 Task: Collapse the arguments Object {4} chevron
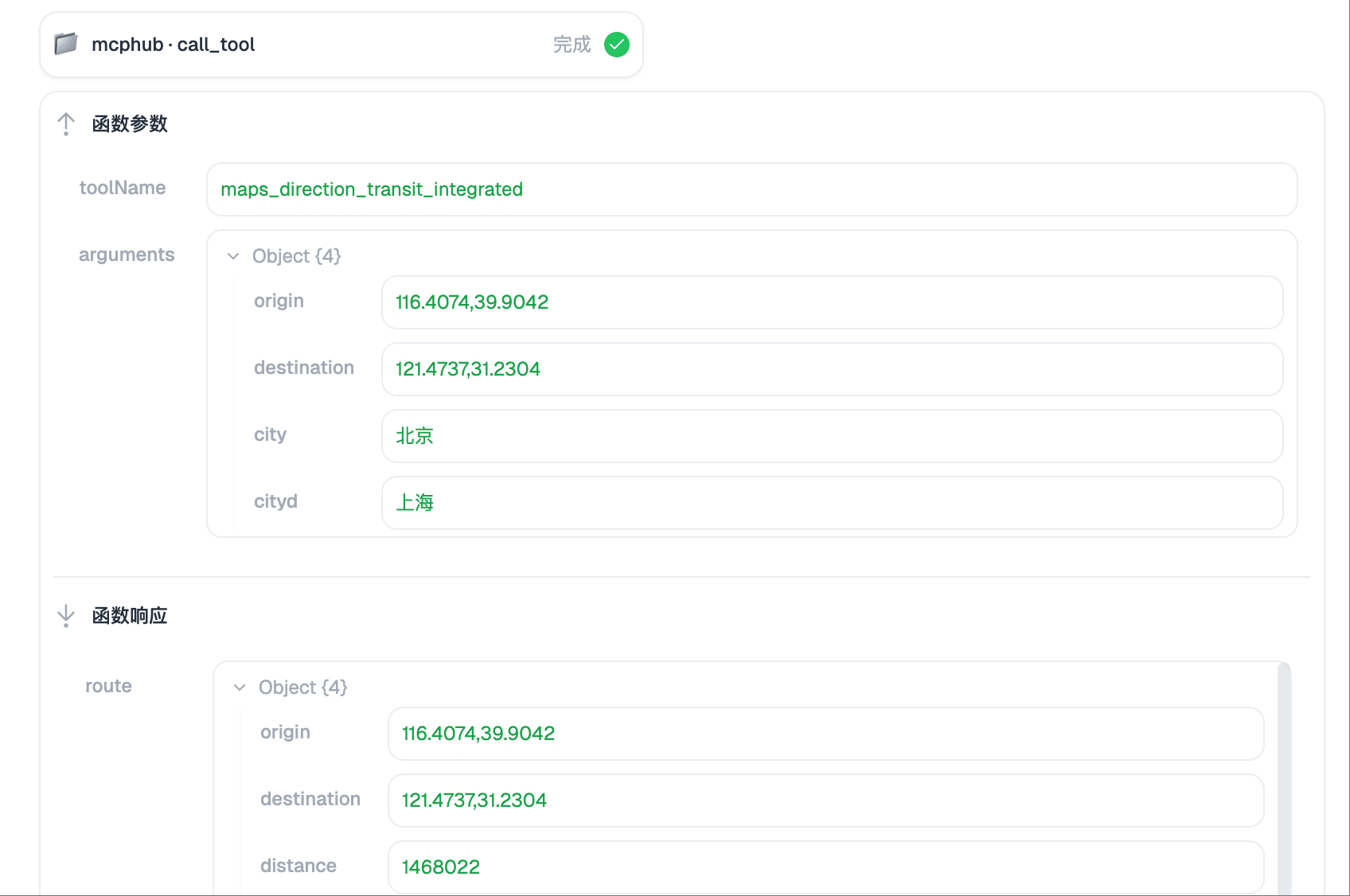(x=233, y=256)
